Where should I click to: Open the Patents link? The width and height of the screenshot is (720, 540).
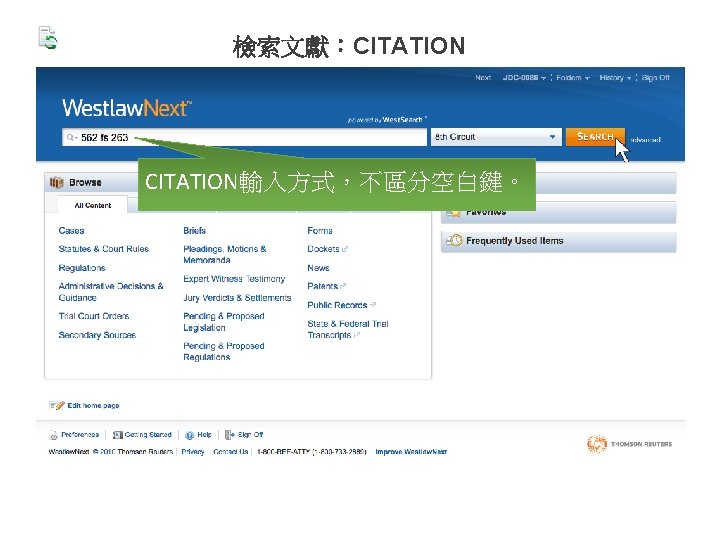pos(322,286)
